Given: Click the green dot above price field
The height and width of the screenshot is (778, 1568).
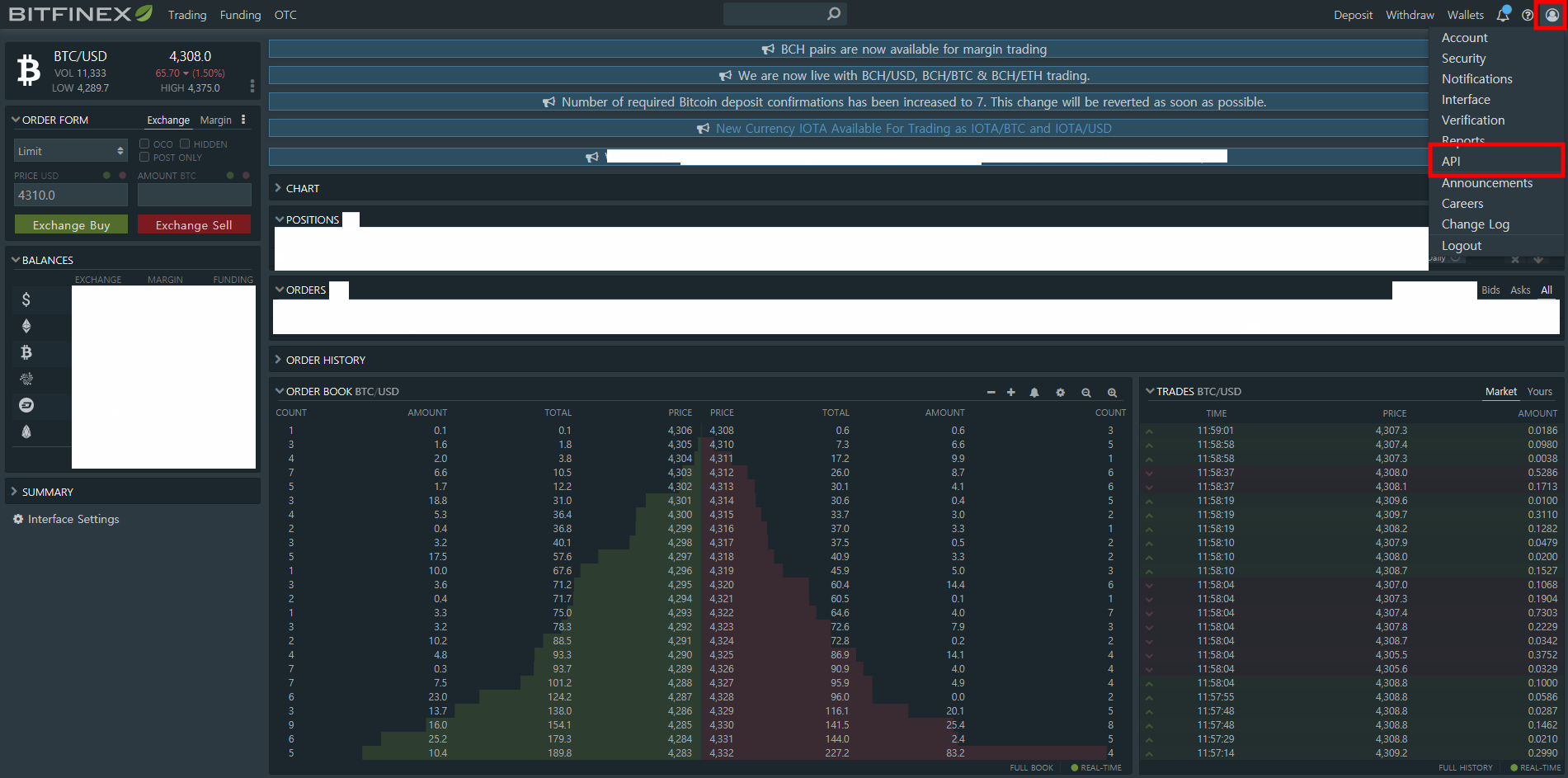Looking at the screenshot, I should [x=106, y=175].
